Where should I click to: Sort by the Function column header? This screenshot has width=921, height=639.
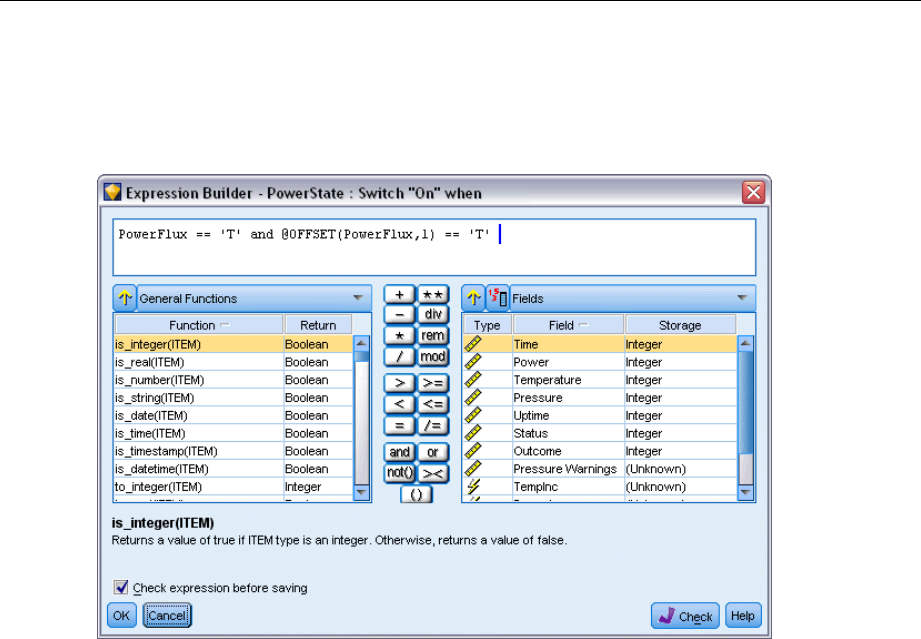199,325
